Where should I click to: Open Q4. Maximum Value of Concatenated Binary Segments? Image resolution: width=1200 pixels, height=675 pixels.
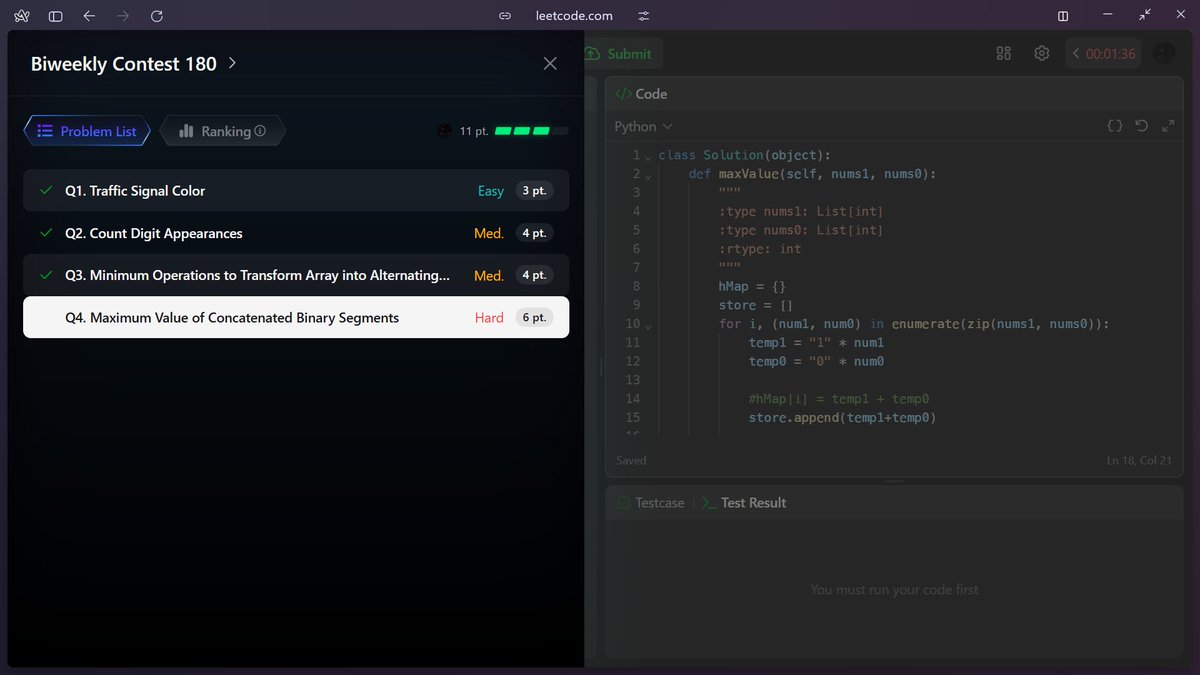pos(296,317)
